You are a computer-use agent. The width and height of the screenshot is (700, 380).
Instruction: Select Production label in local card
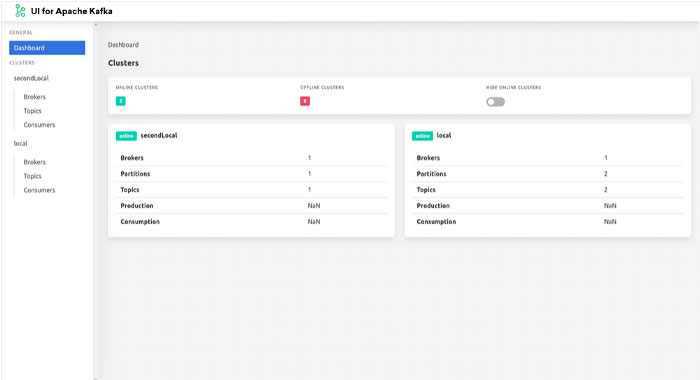coord(433,206)
